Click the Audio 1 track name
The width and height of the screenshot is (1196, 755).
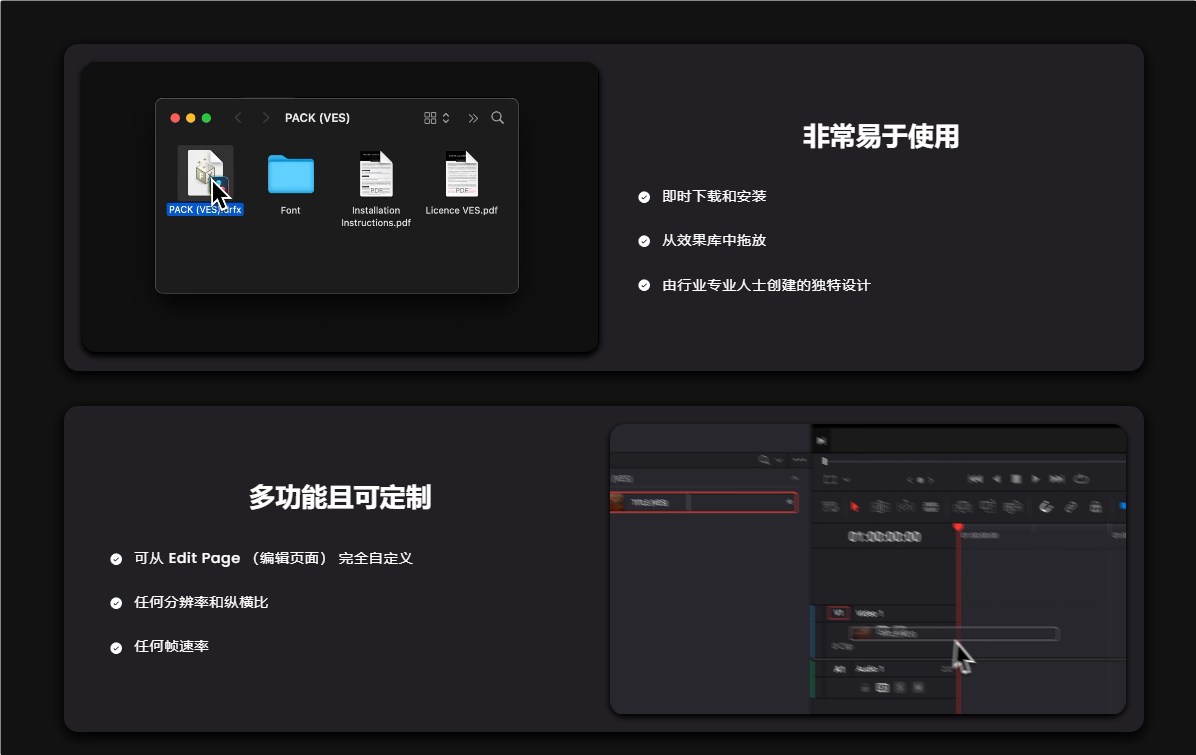click(x=870, y=669)
